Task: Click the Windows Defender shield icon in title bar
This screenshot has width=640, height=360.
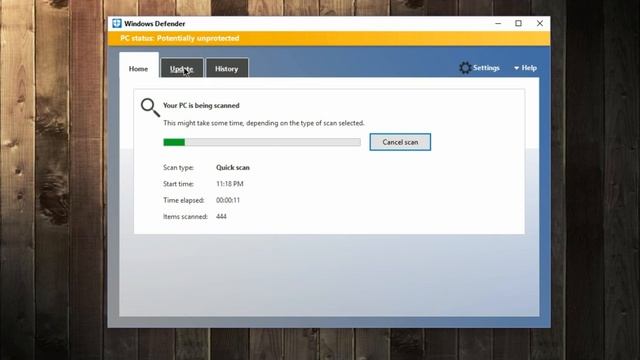Action: (117, 23)
